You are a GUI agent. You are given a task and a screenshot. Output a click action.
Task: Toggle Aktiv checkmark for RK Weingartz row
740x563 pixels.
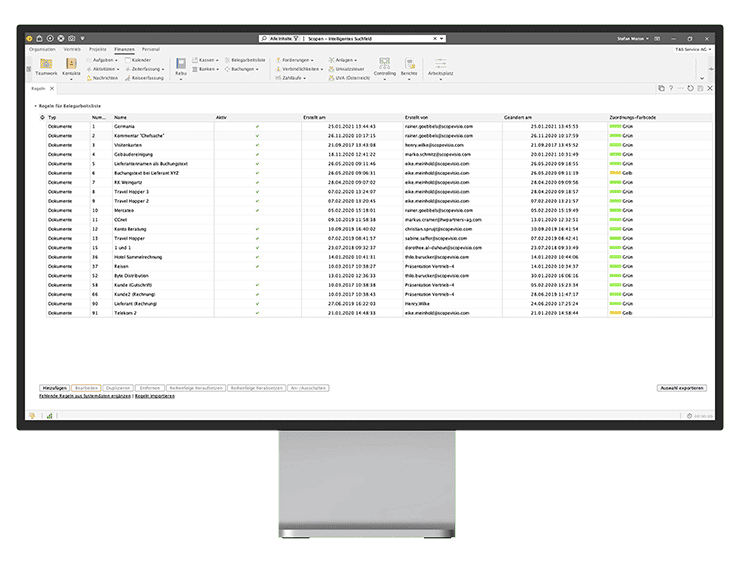[257, 182]
